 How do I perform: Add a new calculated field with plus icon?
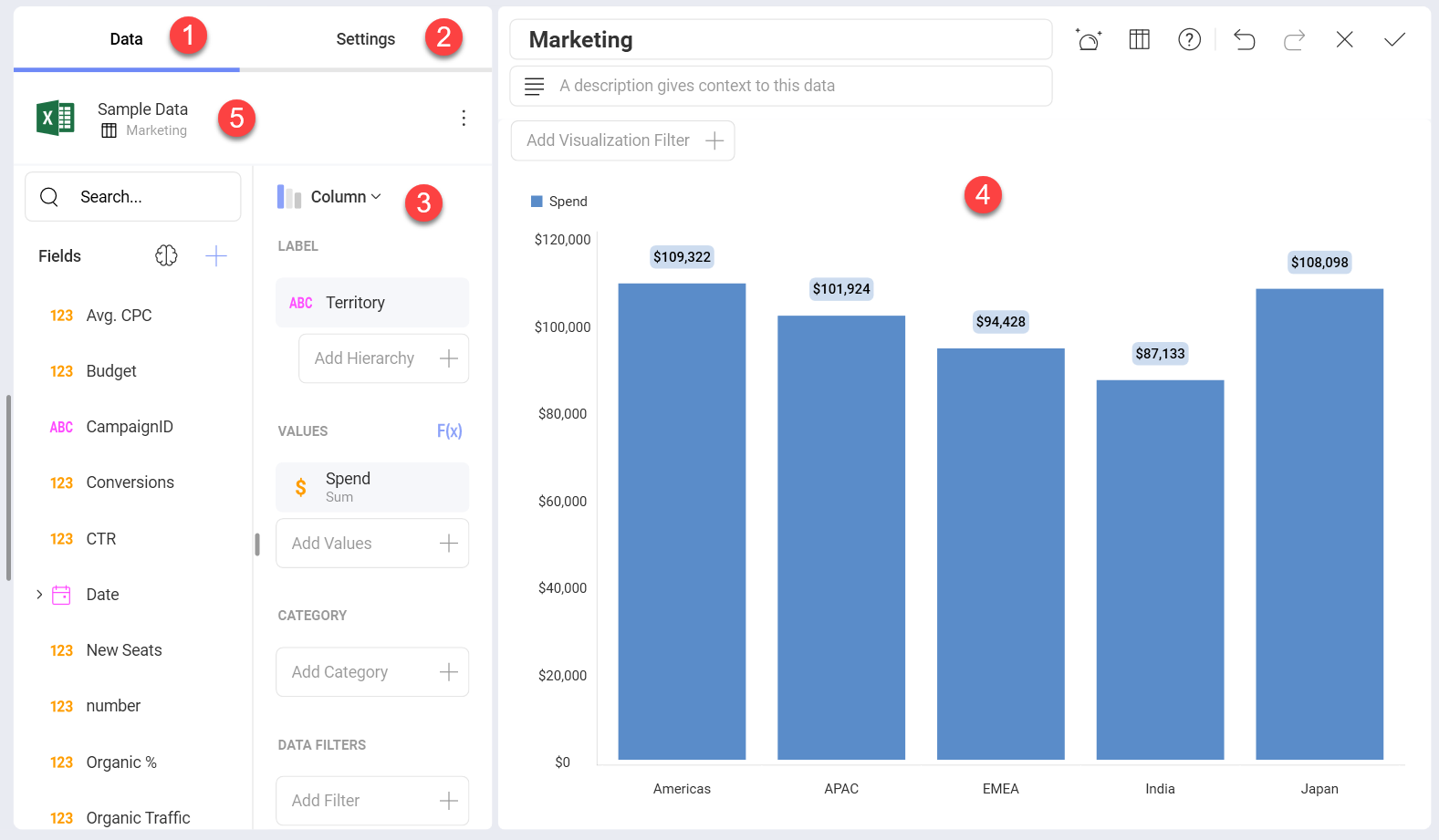point(216,256)
